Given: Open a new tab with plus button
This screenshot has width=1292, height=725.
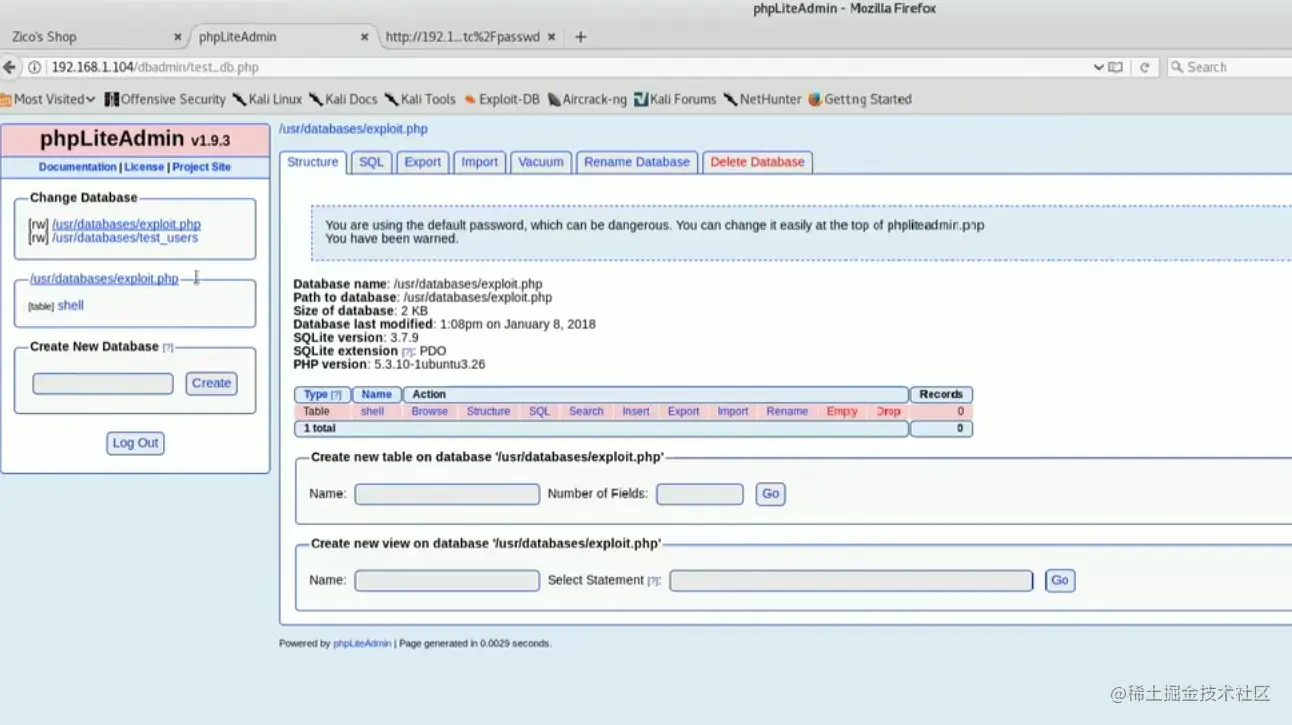Looking at the screenshot, I should click(x=580, y=37).
